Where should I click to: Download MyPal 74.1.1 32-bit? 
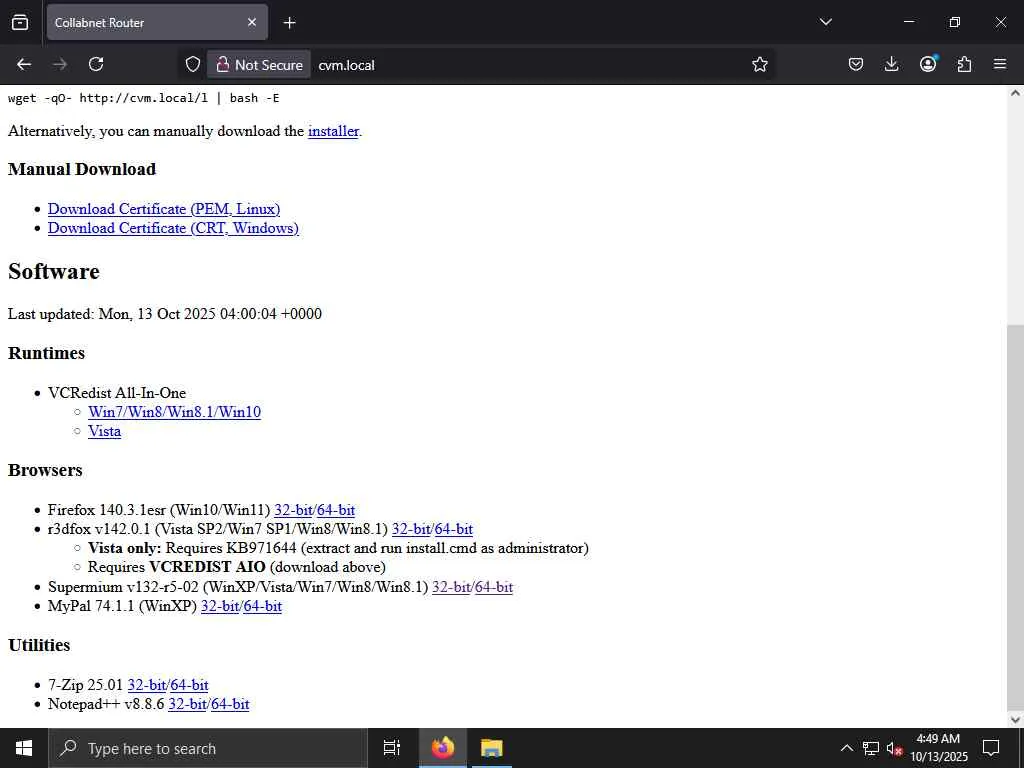click(220, 606)
